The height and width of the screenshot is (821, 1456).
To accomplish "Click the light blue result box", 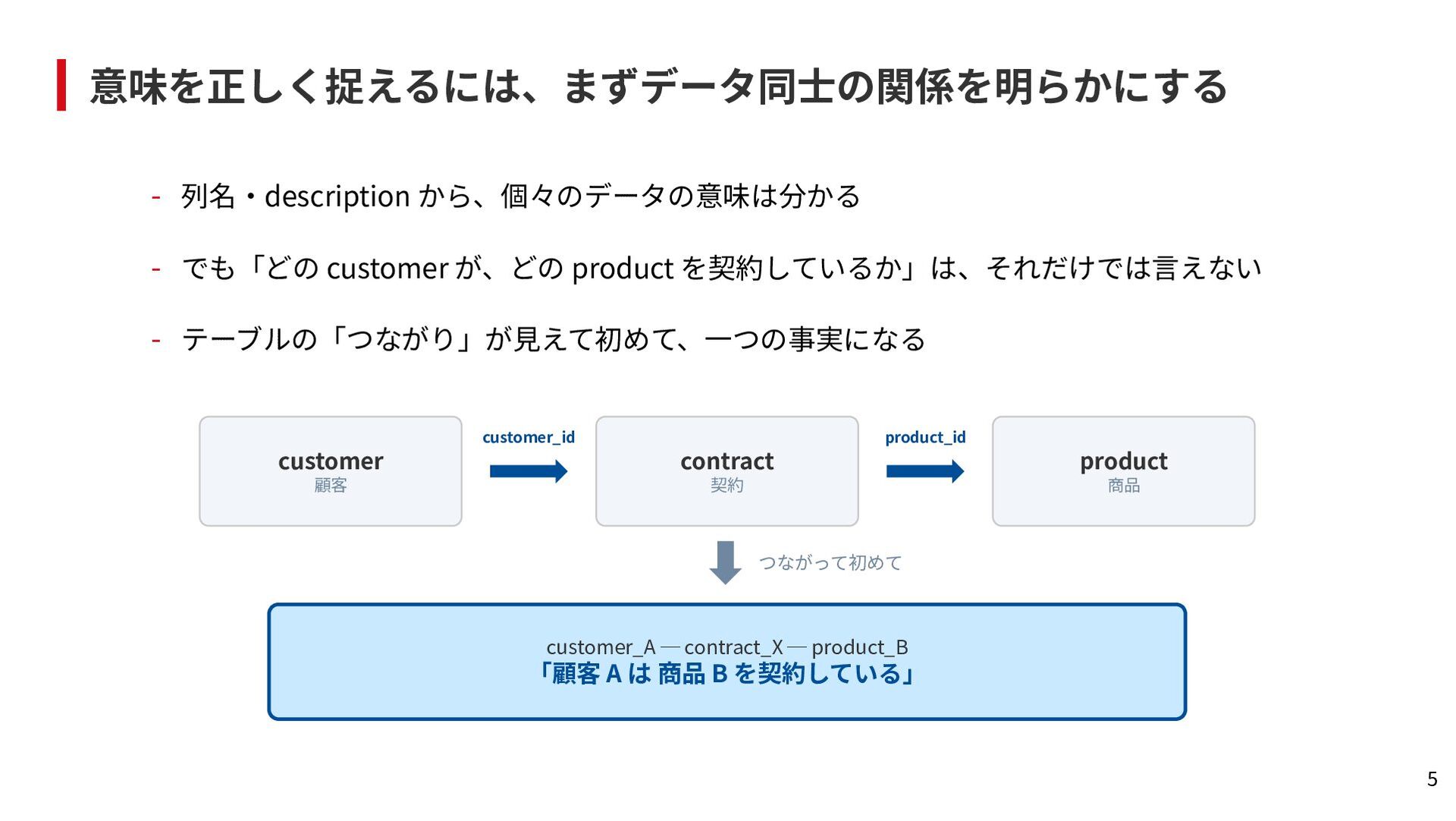I will 727,662.
